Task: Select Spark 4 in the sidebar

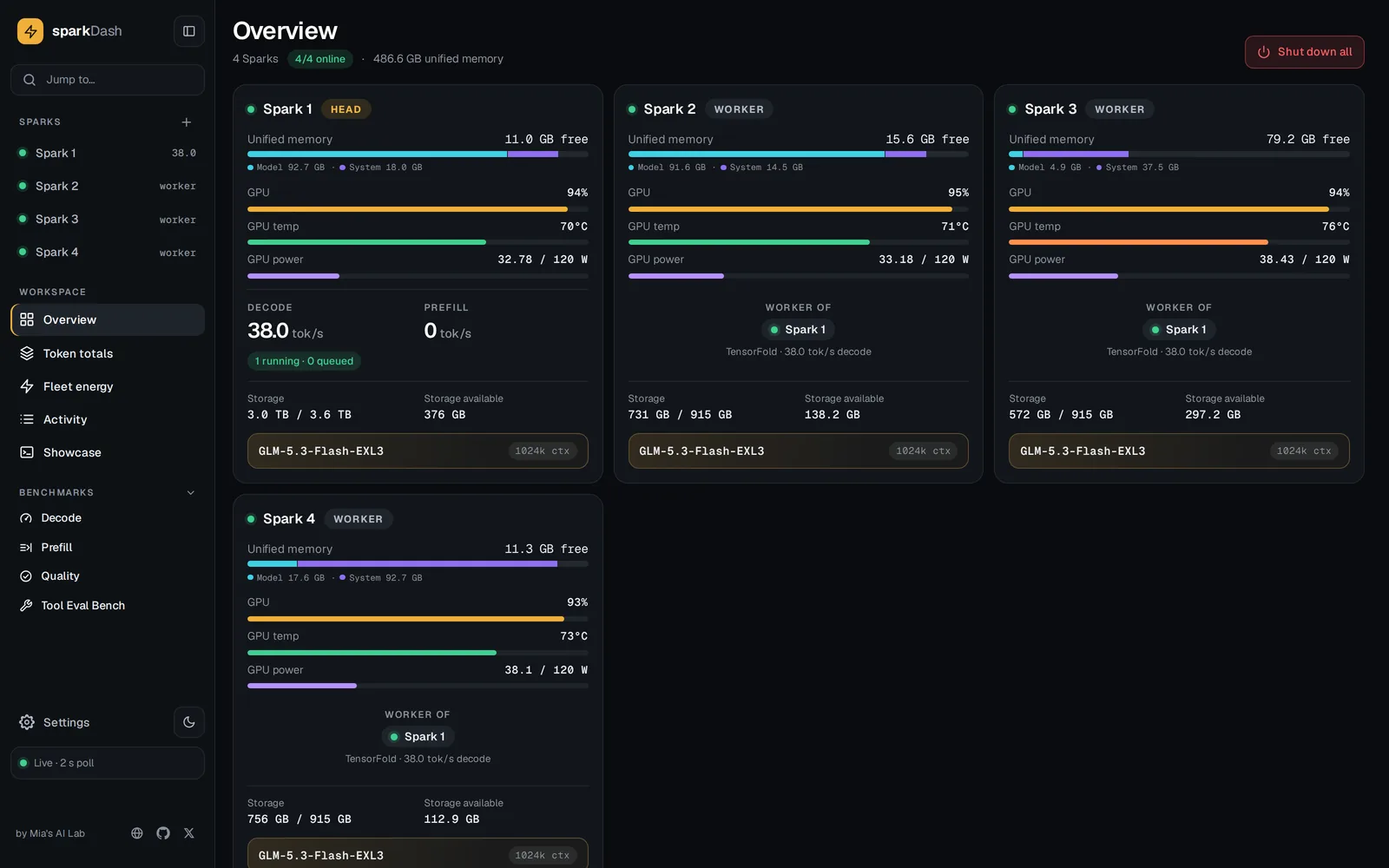Action: click(108, 252)
